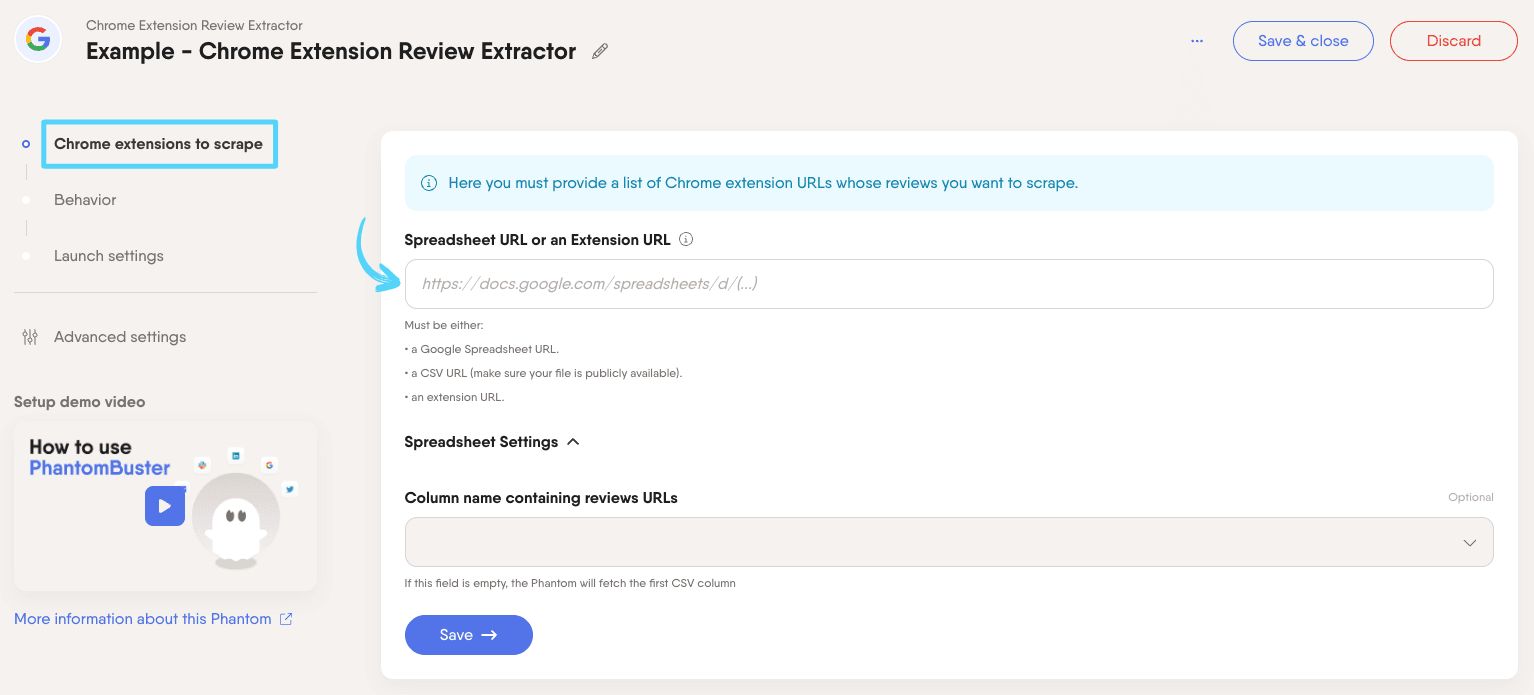This screenshot has width=1534, height=695.
Task: Edit phantom name with pencil icon
Action: (x=600, y=51)
